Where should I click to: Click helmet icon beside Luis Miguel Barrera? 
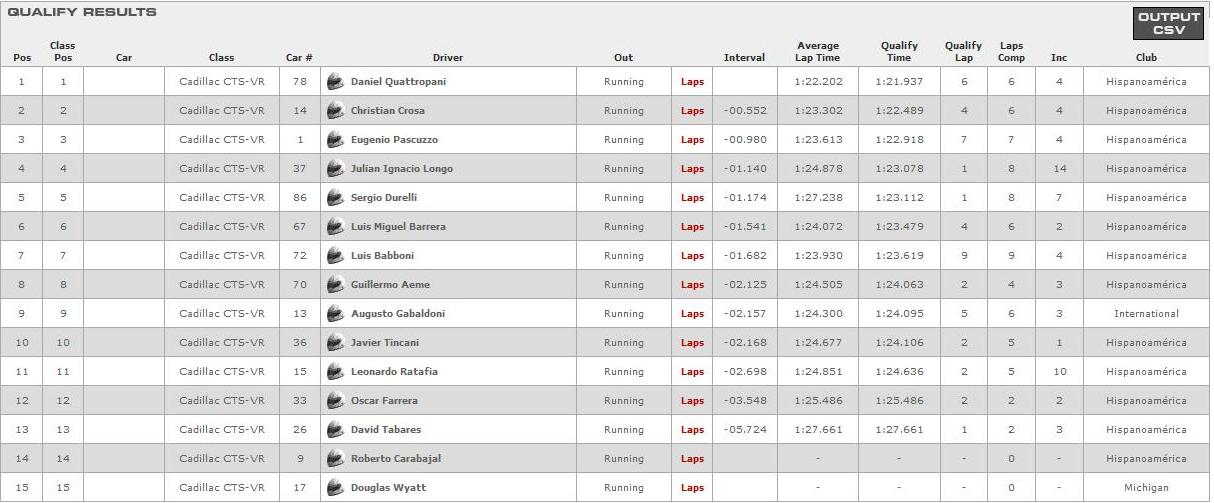(335, 227)
